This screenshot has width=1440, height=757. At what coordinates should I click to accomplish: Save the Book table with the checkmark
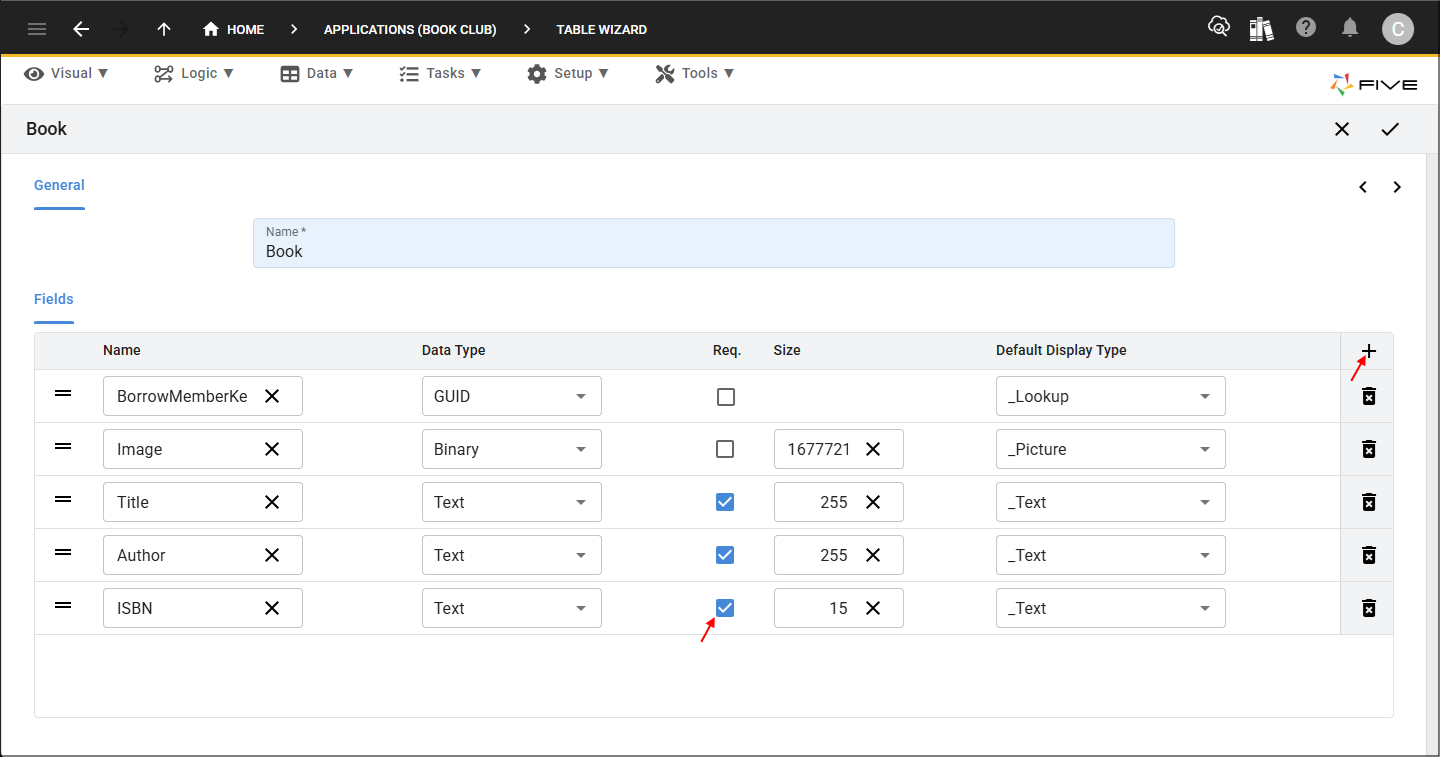pyautogui.click(x=1390, y=129)
